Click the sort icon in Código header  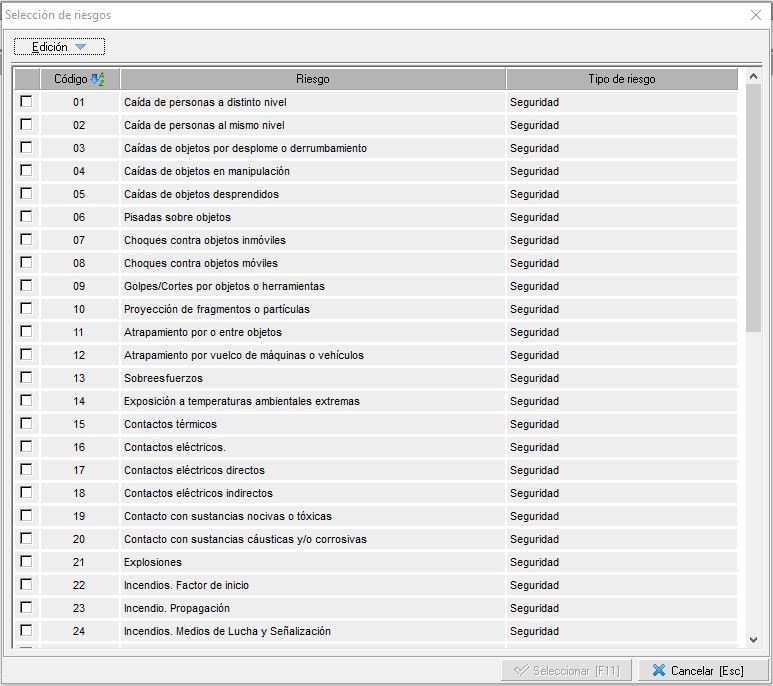[x=97, y=79]
